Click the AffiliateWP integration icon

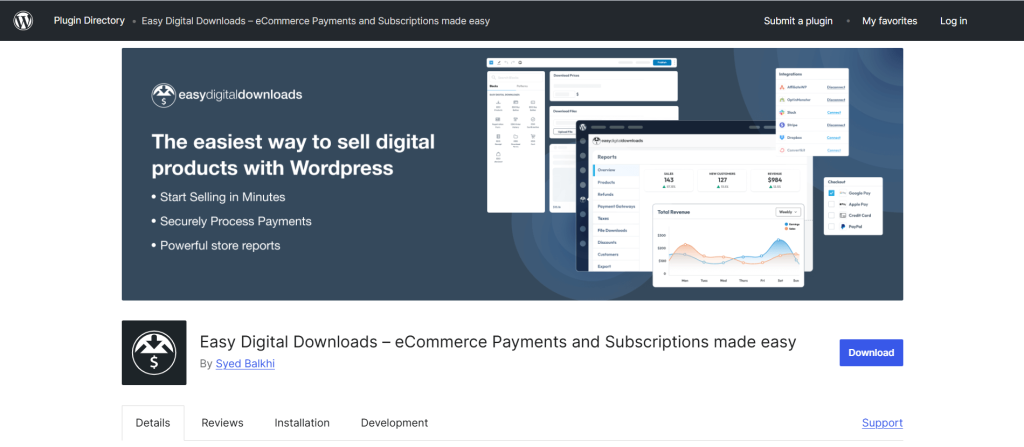click(x=782, y=87)
